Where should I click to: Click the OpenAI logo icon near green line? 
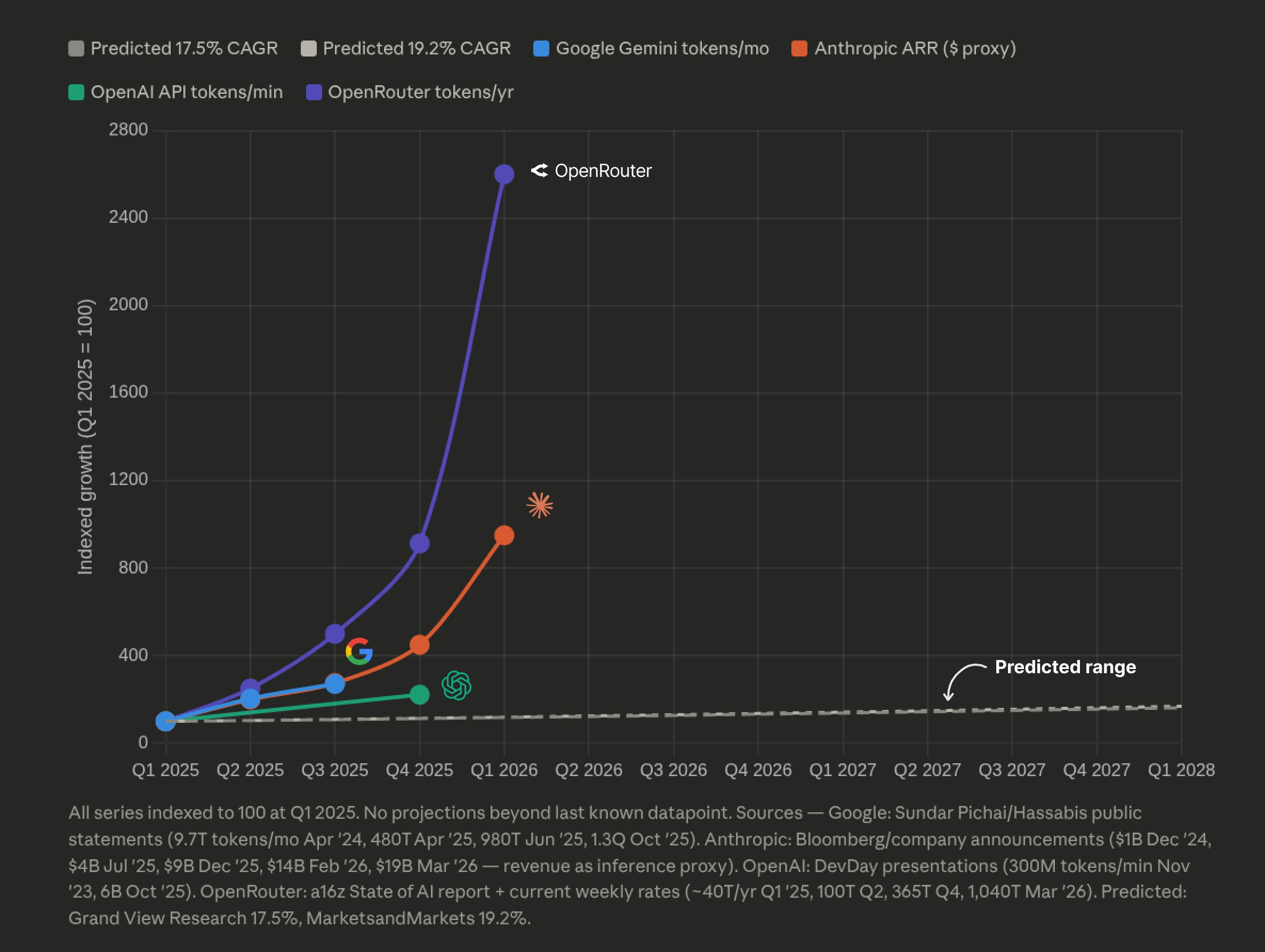click(457, 685)
